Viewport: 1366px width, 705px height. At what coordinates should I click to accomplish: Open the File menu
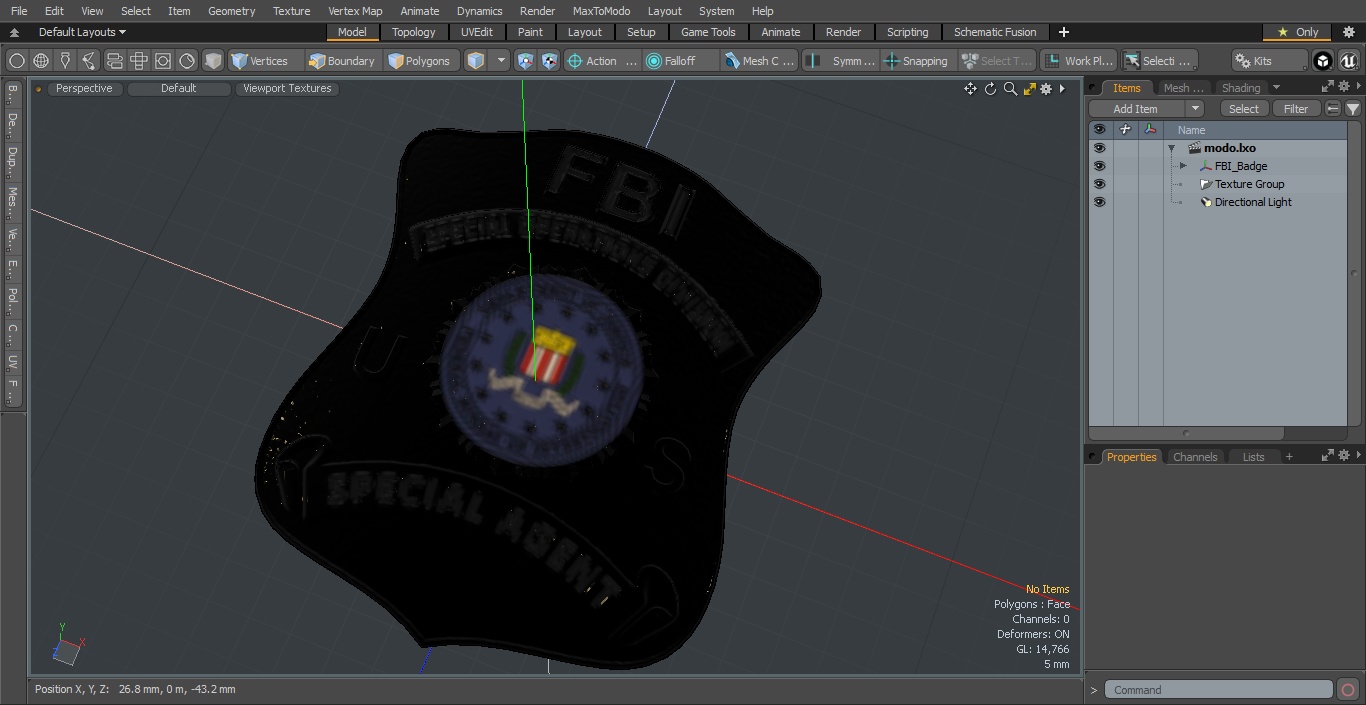19,11
